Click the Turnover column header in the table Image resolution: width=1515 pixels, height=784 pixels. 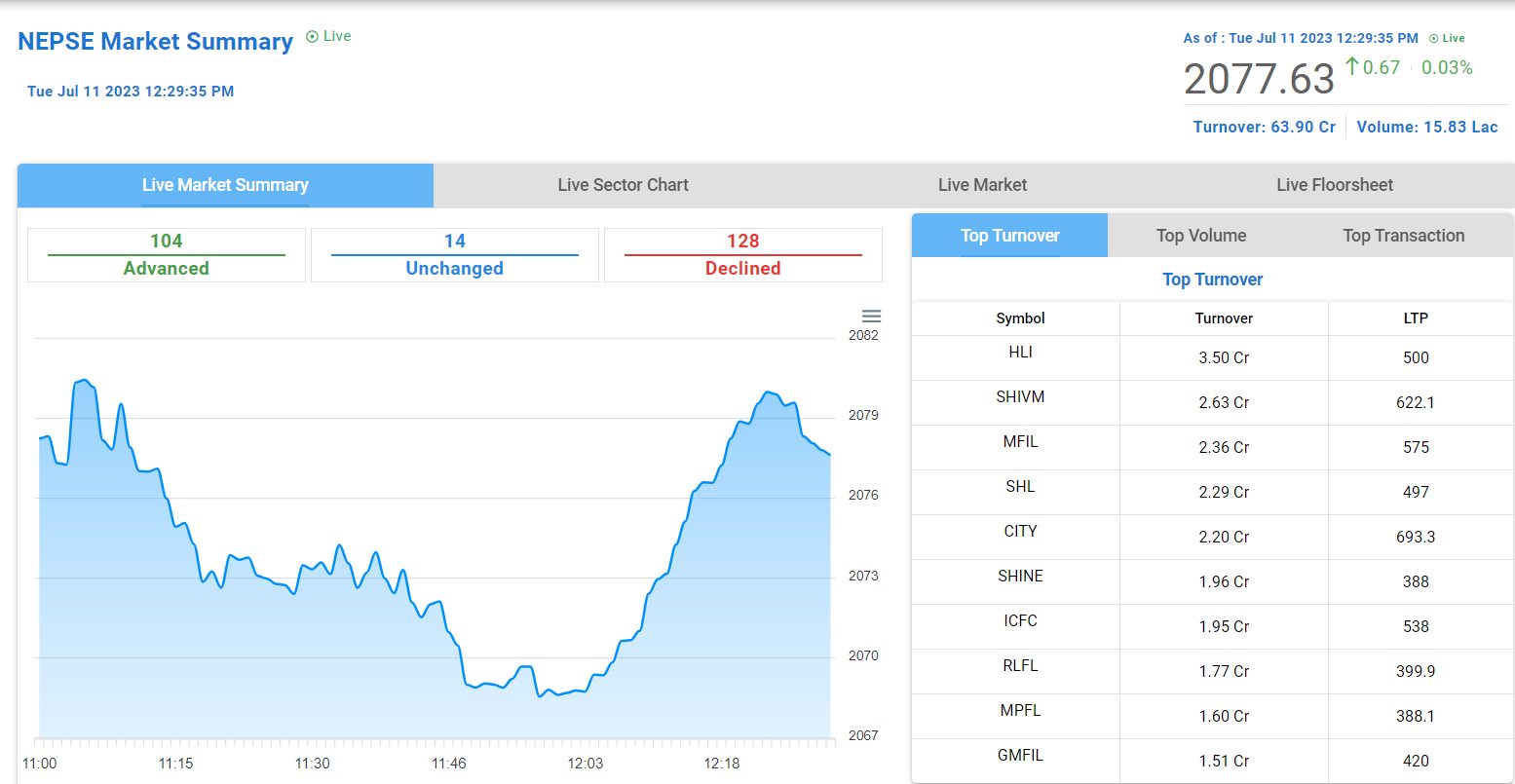(x=1224, y=318)
